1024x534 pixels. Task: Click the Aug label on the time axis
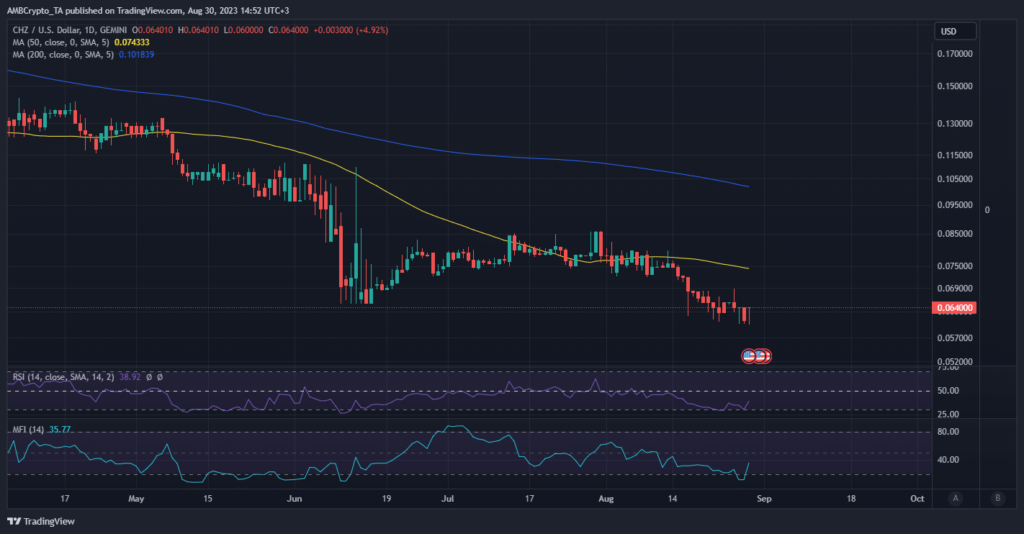click(606, 497)
